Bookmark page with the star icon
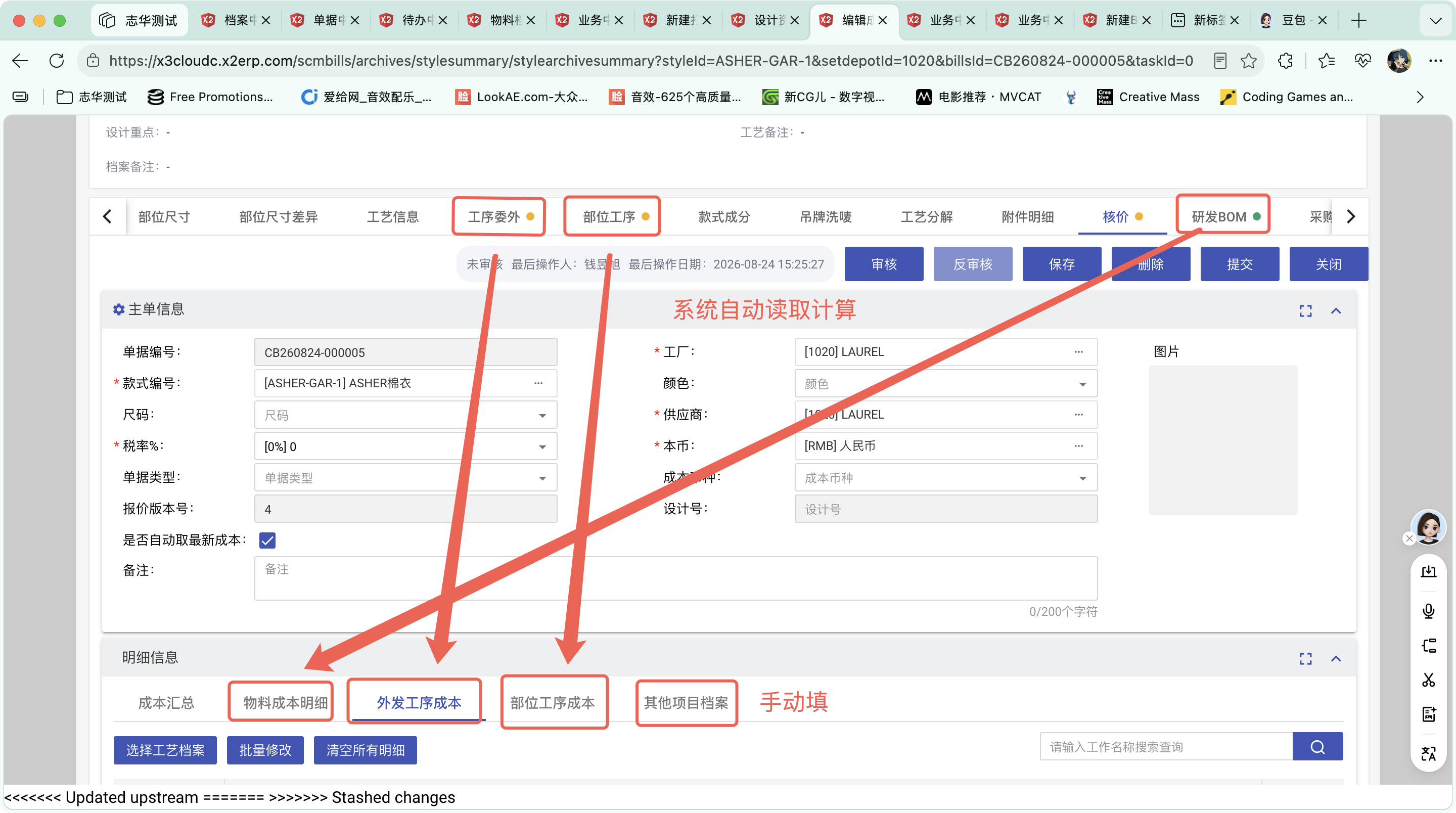Screen dimensions: 1456x813 click(1248, 61)
